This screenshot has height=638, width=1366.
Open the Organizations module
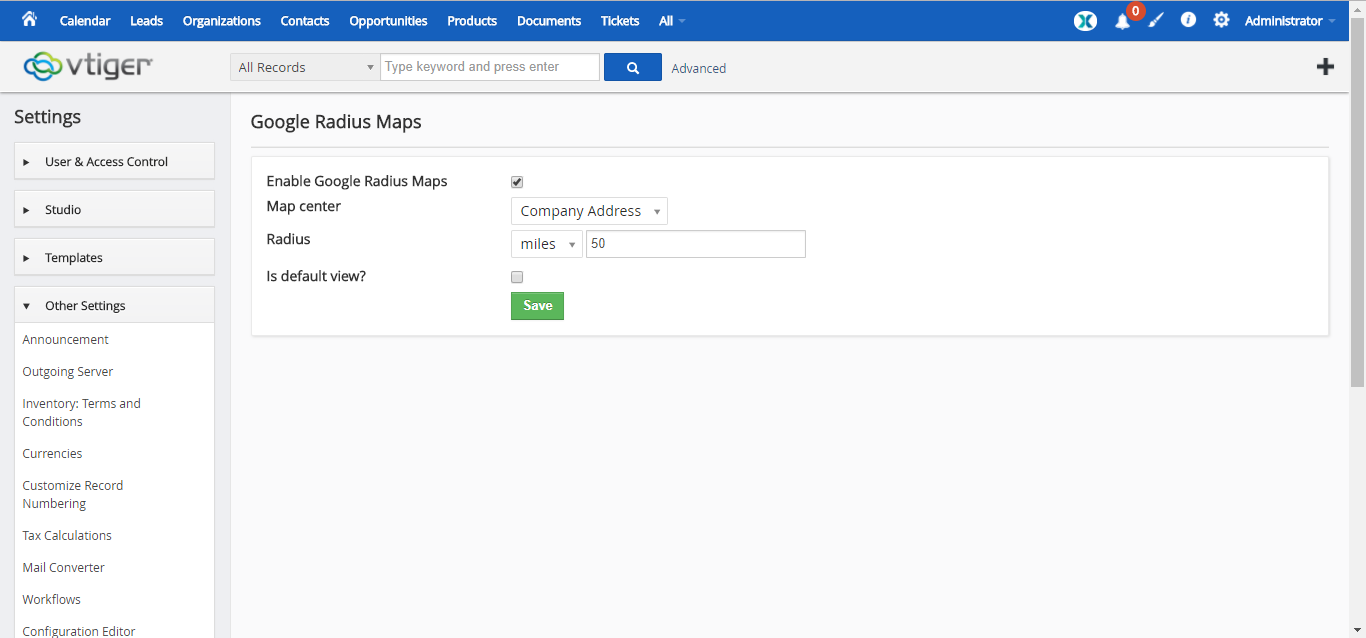click(x=222, y=21)
